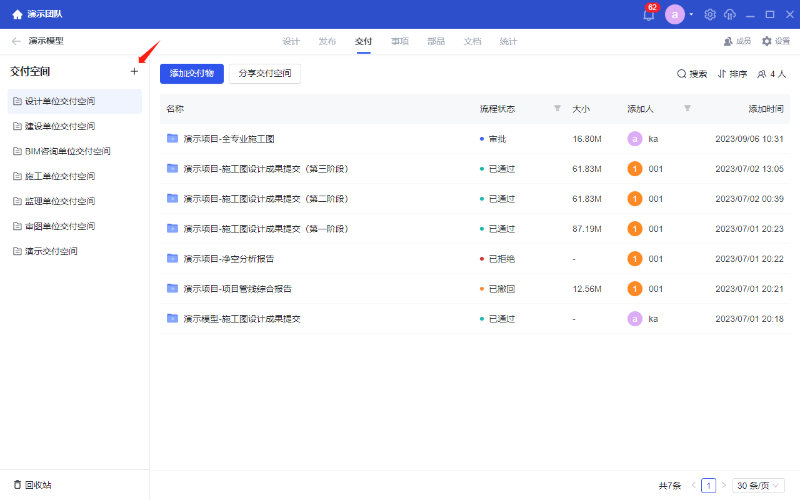Click the folder icon for 演示模型-施工图设计成果提交
Screen dimensions: 800x500
coord(172,318)
